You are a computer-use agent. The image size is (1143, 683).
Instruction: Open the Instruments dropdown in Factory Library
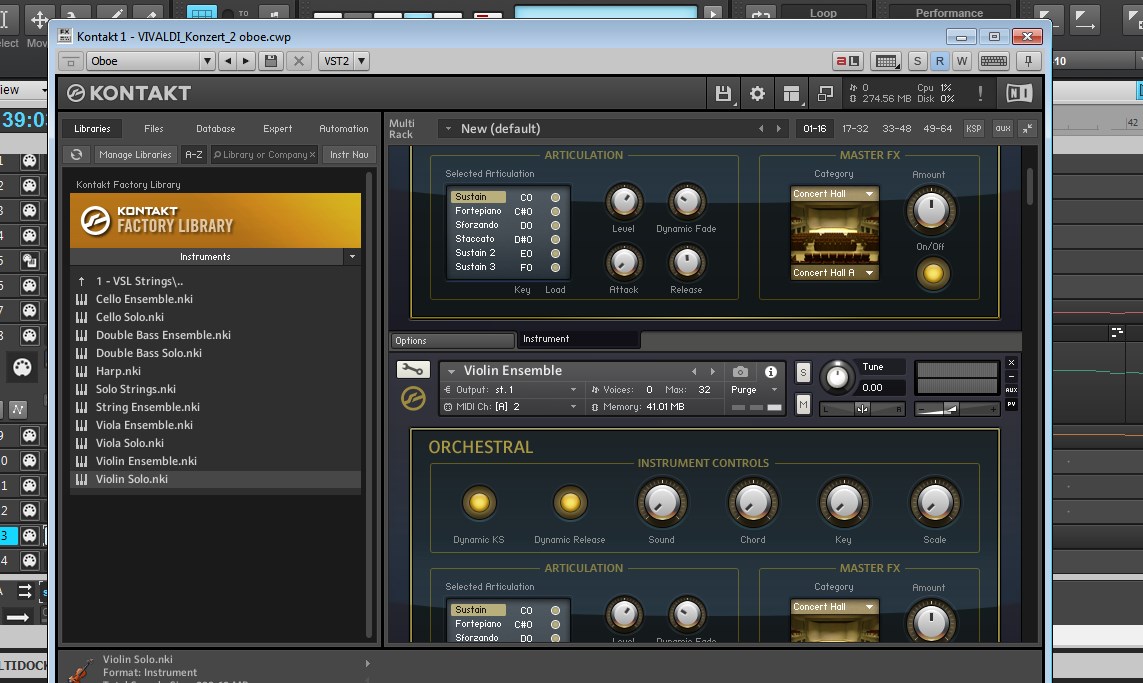tap(351, 257)
